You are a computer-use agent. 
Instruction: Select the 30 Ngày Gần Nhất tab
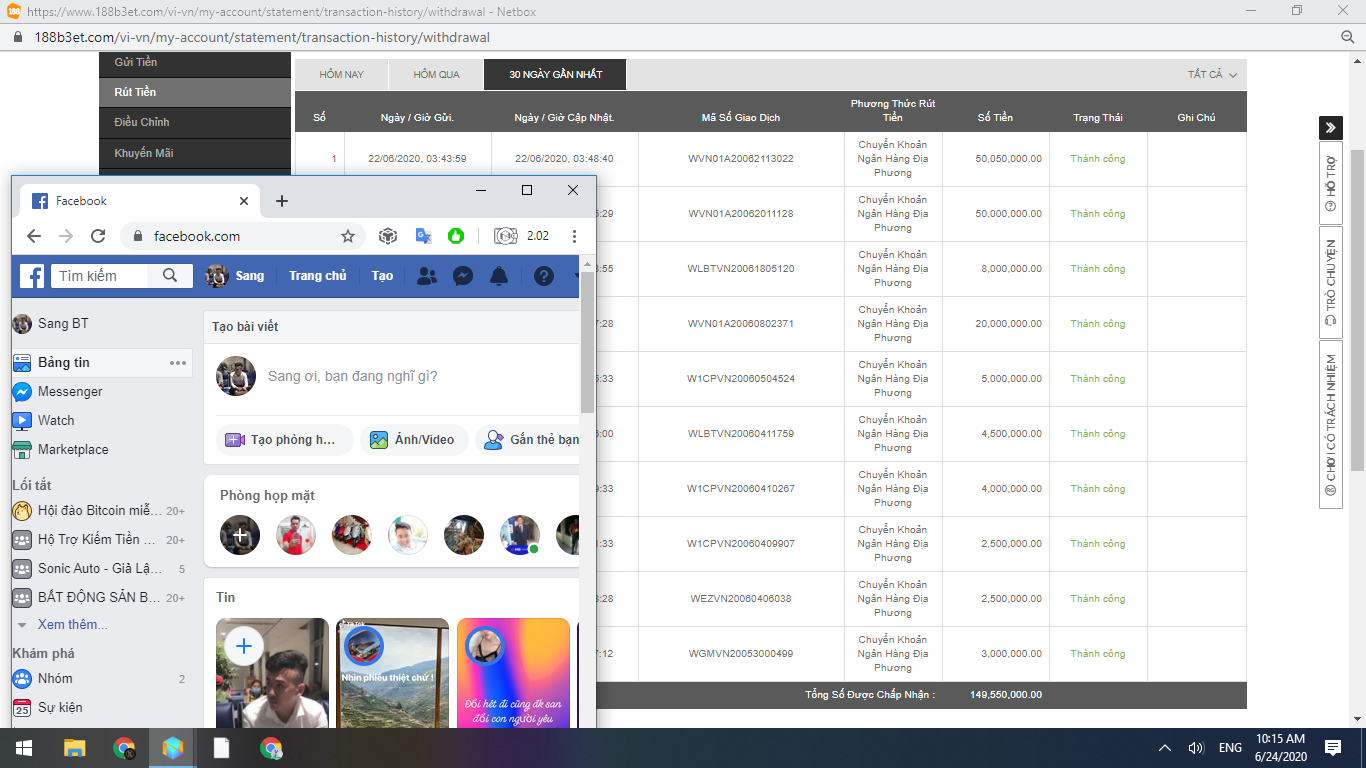556,75
